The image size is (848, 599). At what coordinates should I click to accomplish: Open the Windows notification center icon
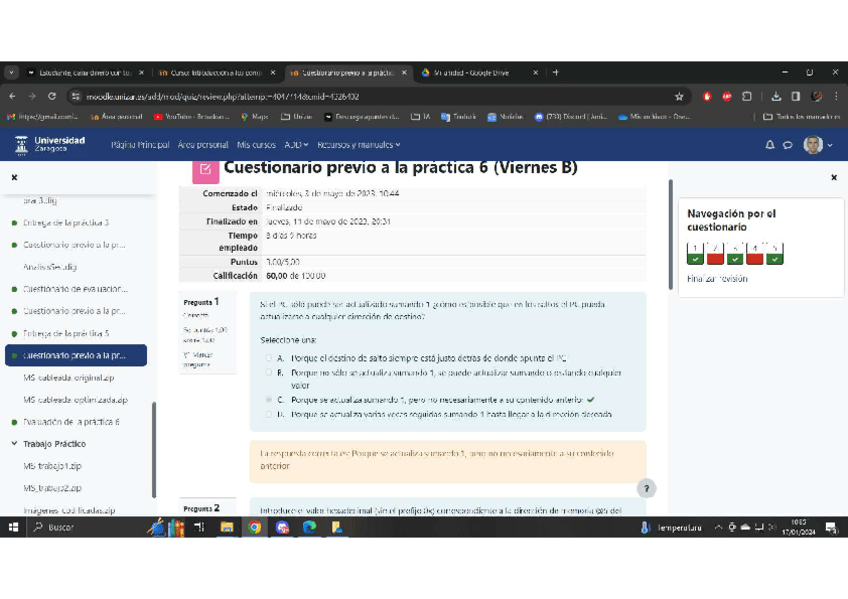click(831, 528)
